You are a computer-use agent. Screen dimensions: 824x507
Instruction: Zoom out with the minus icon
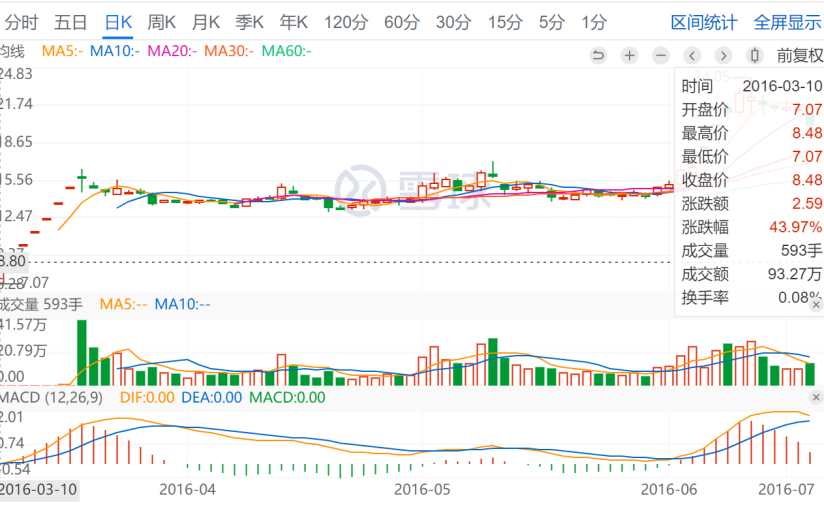click(x=660, y=55)
